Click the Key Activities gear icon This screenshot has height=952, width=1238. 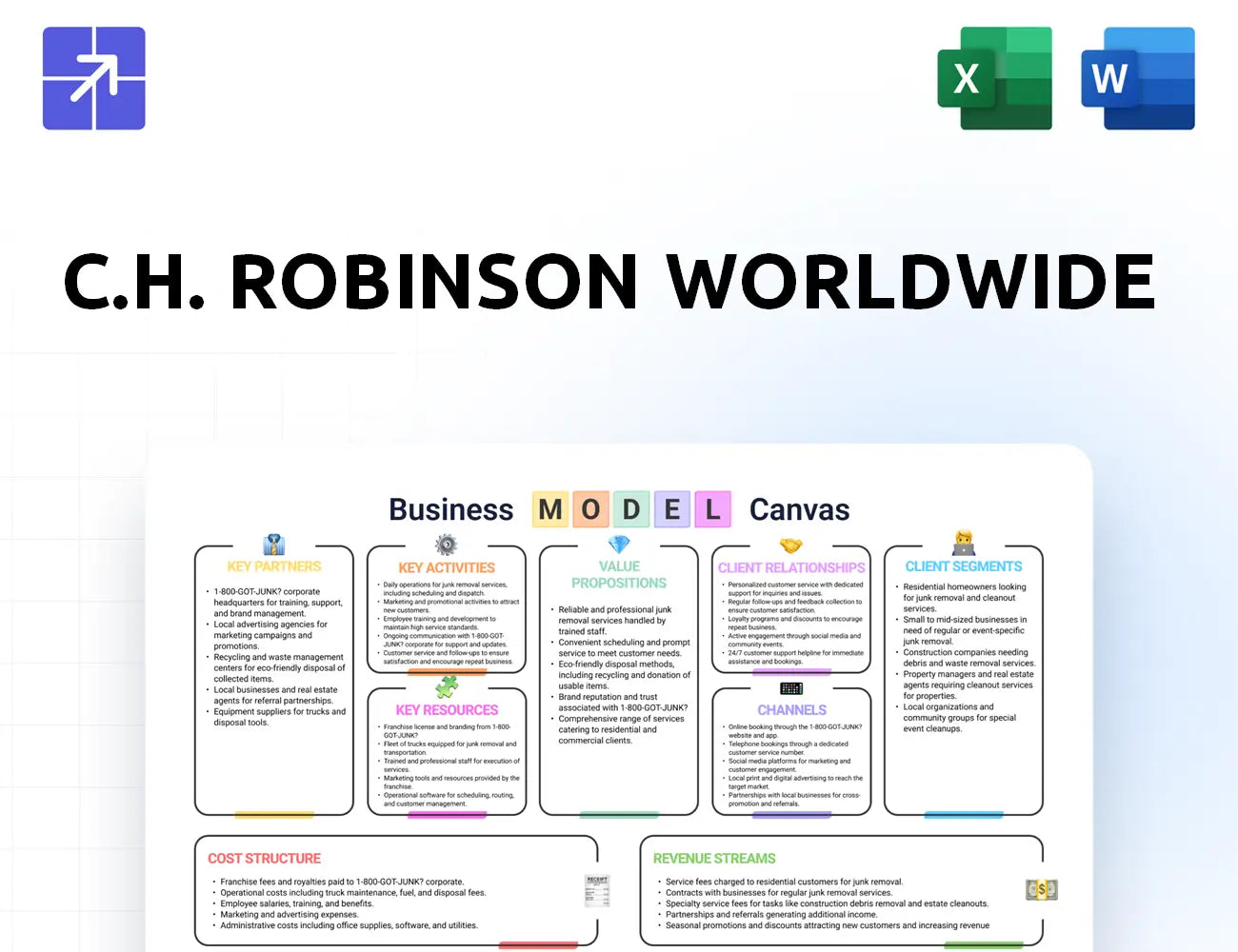(x=447, y=545)
